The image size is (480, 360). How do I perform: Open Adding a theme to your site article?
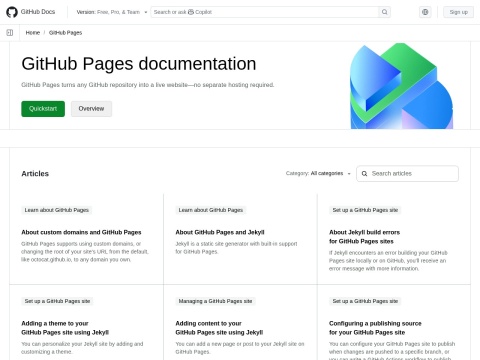point(65,328)
